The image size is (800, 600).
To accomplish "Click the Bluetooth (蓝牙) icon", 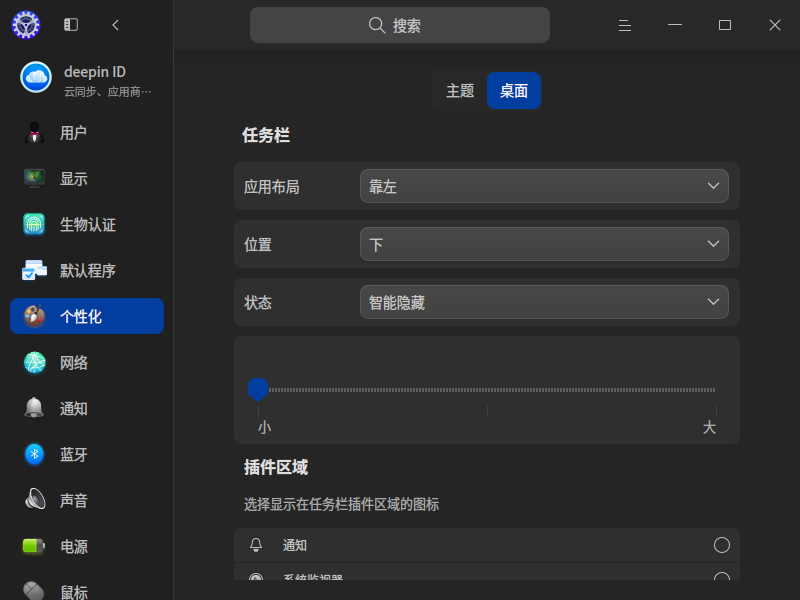I will (34, 454).
